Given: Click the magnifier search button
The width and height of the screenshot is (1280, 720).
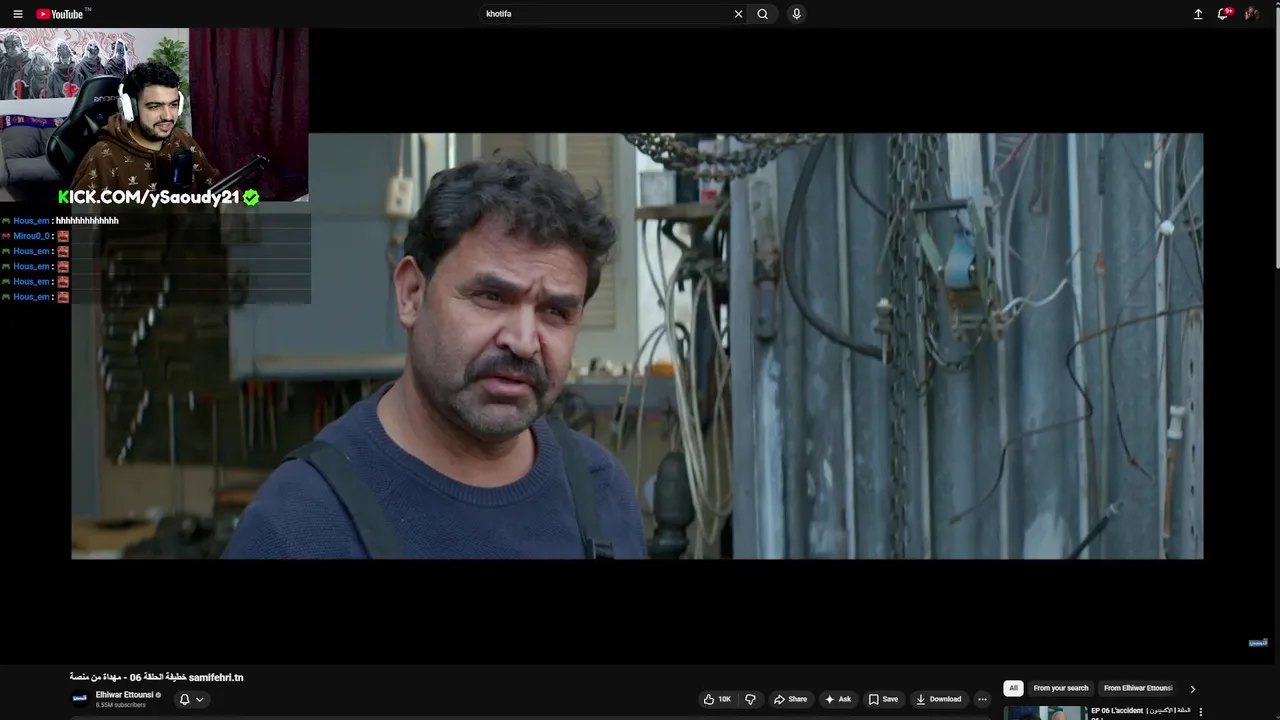Looking at the screenshot, I should click(763, 14).
